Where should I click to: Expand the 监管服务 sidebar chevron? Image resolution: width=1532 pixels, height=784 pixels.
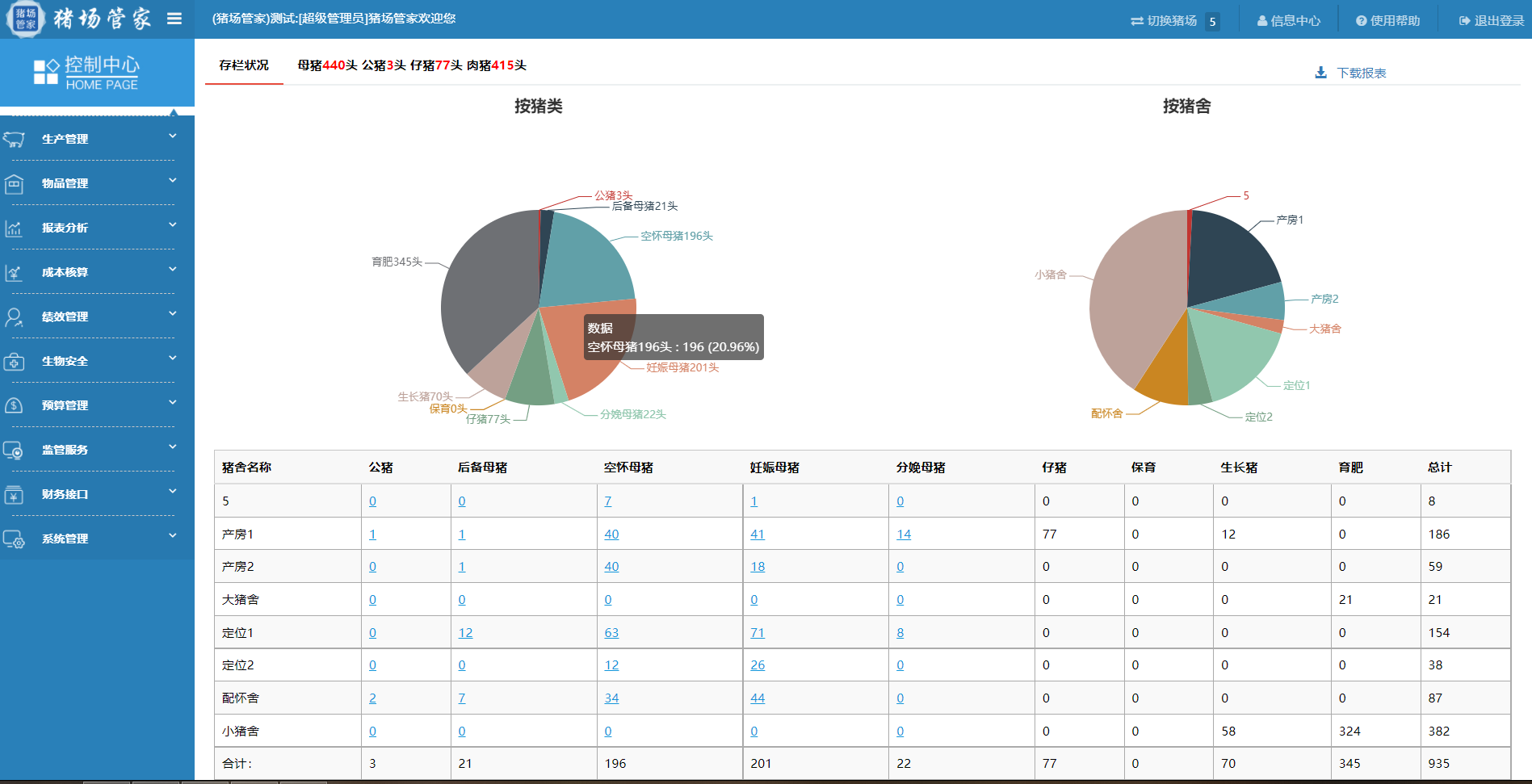coord(172,447)
